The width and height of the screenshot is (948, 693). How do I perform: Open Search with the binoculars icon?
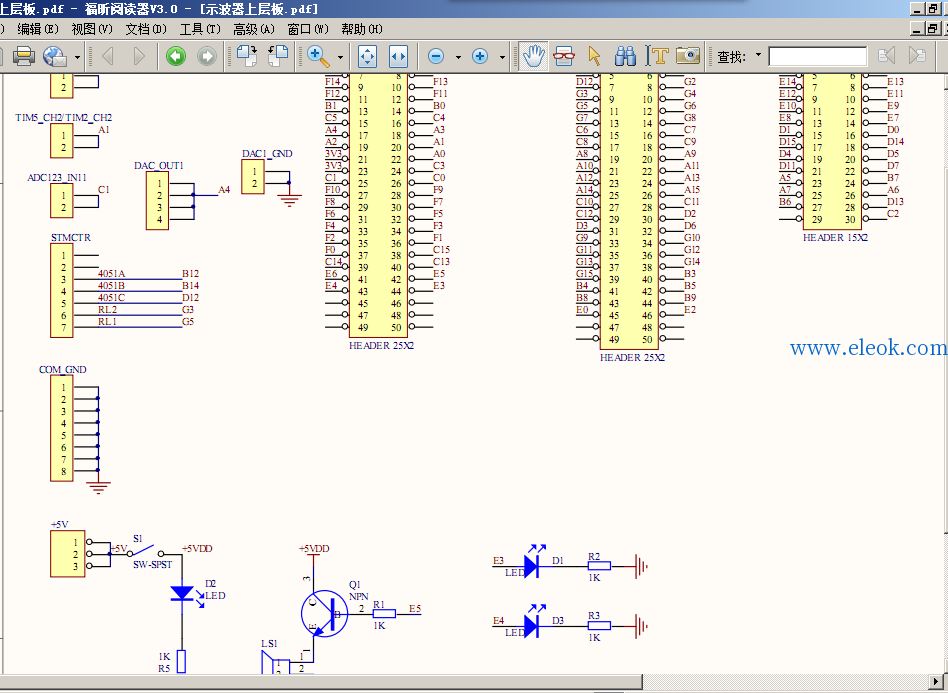625,56
